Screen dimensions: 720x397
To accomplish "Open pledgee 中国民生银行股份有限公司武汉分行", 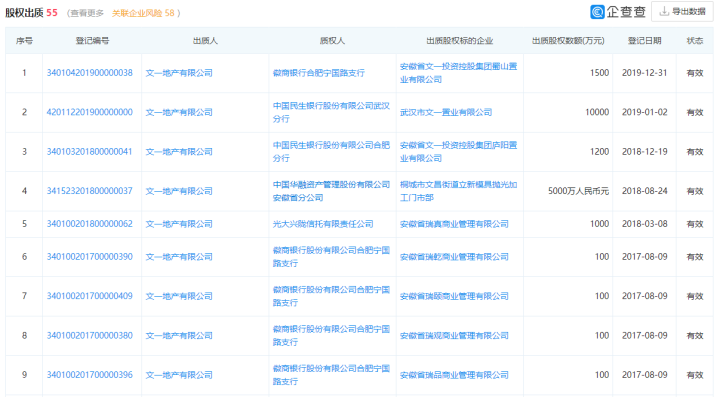I will [x=331, y=112].
